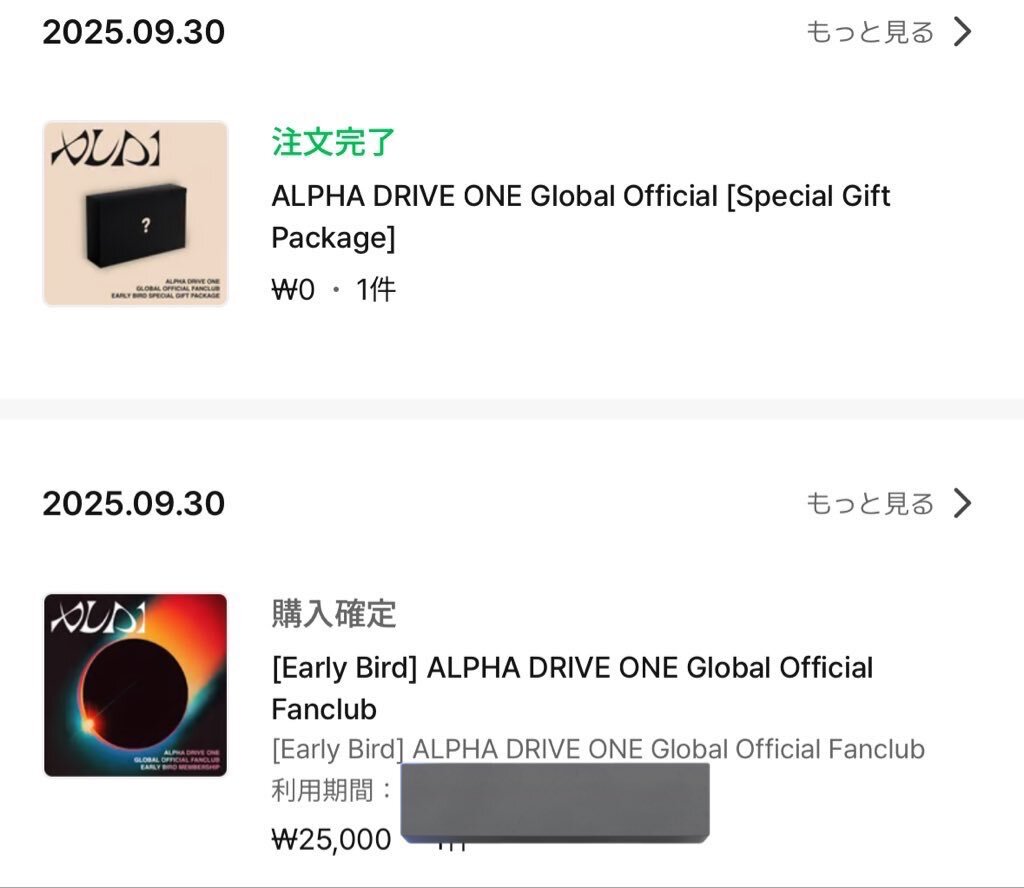Screen dimensions: 1024x888
Task: Click the bottom 2025.09.30 date header
Action: pos(131,503)
